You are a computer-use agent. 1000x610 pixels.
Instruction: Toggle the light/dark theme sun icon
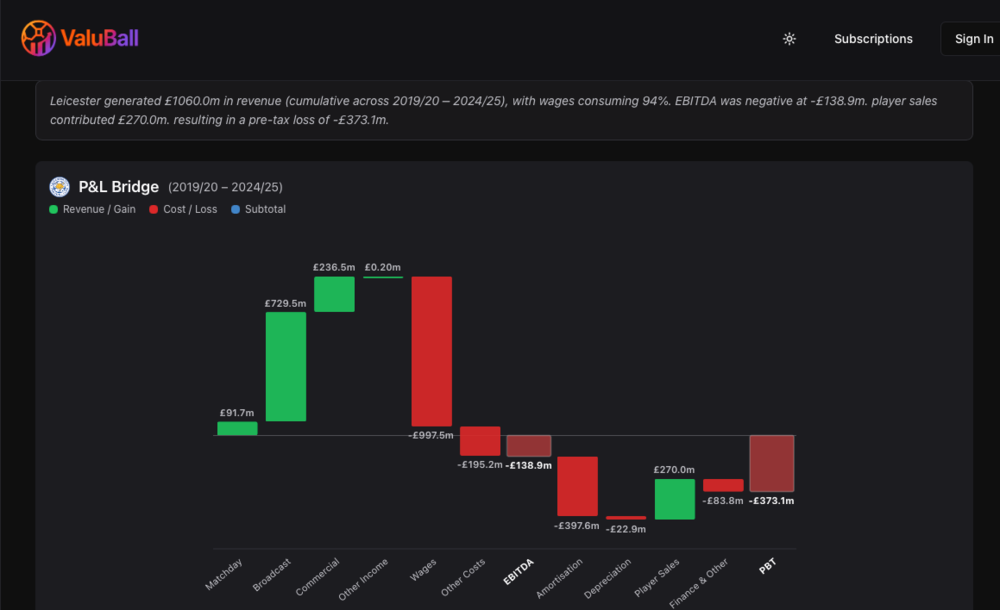coord(790,39)
